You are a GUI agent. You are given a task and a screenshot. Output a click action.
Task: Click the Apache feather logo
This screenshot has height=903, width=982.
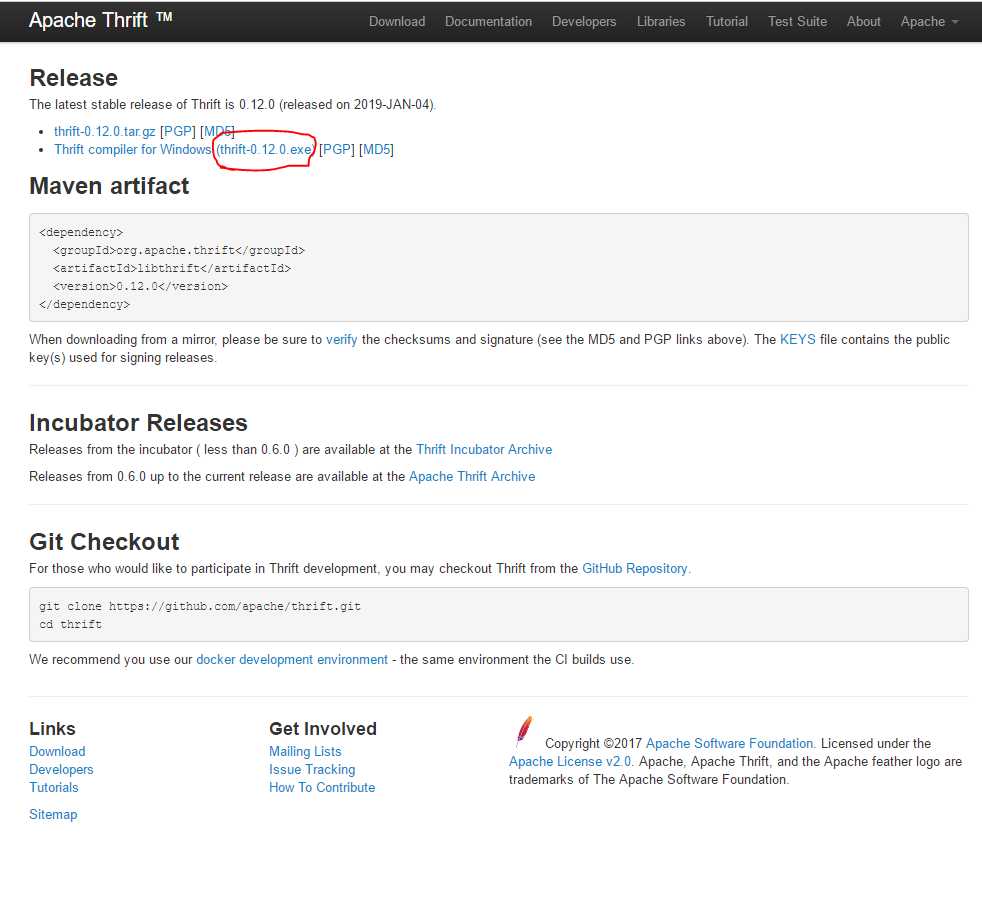(x=524, y=731)
